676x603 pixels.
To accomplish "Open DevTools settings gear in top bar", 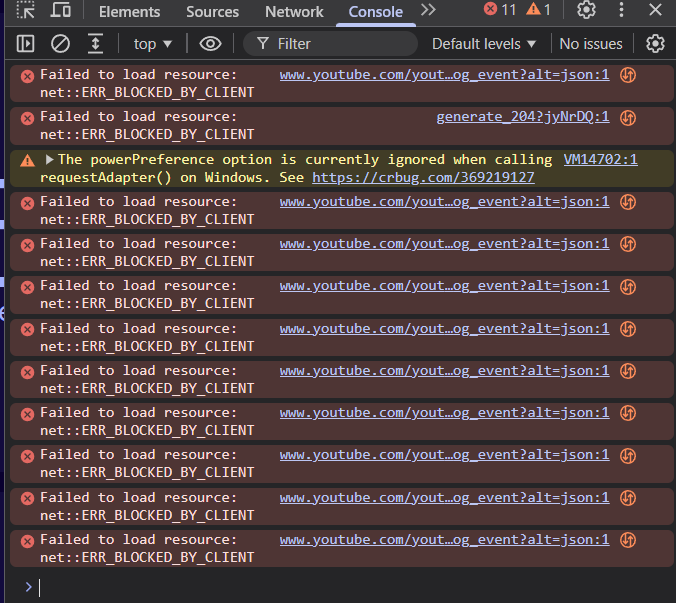I will 586,9.
